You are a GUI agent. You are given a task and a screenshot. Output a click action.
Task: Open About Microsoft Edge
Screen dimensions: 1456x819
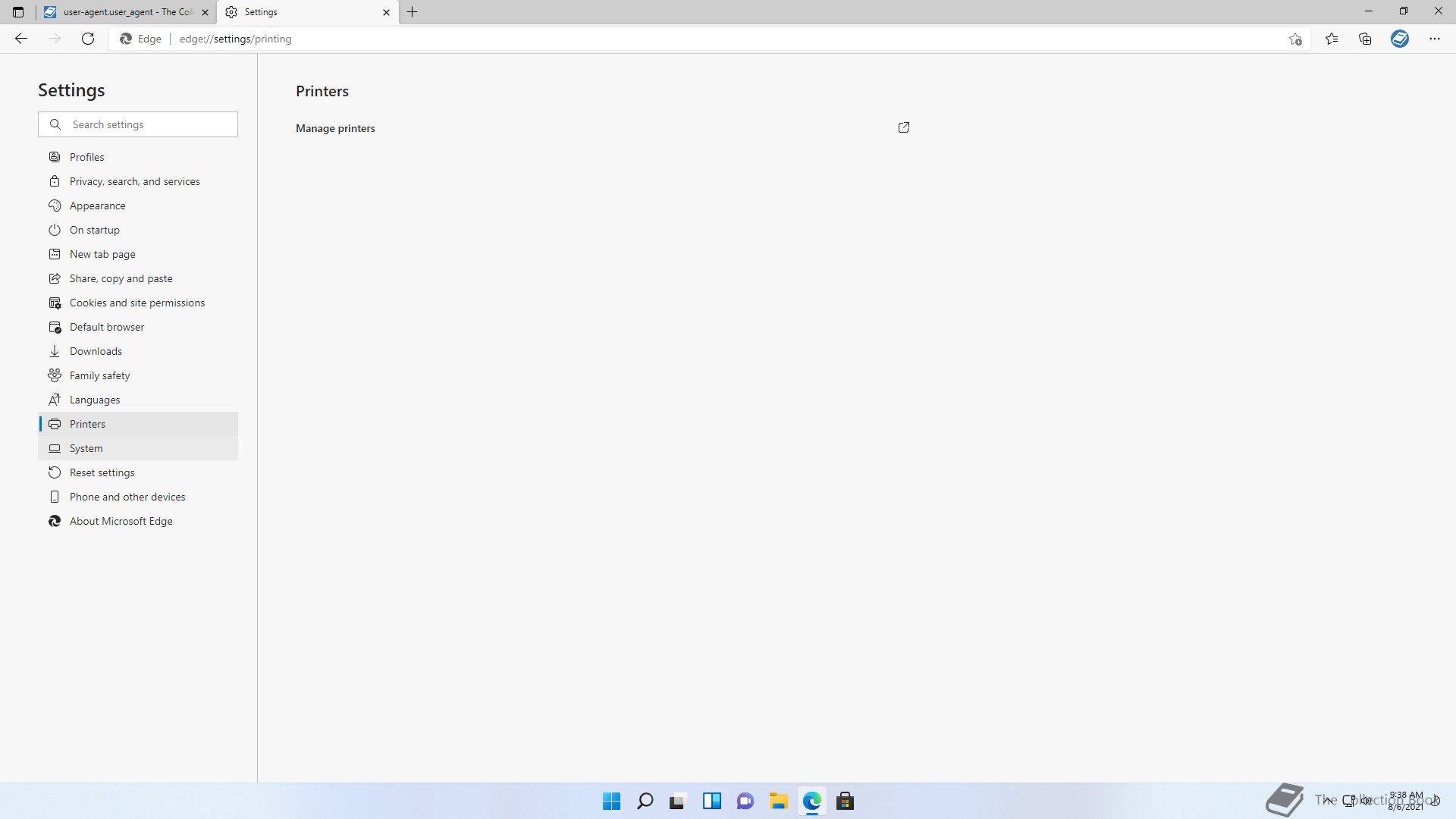click(x=138, y=521)
